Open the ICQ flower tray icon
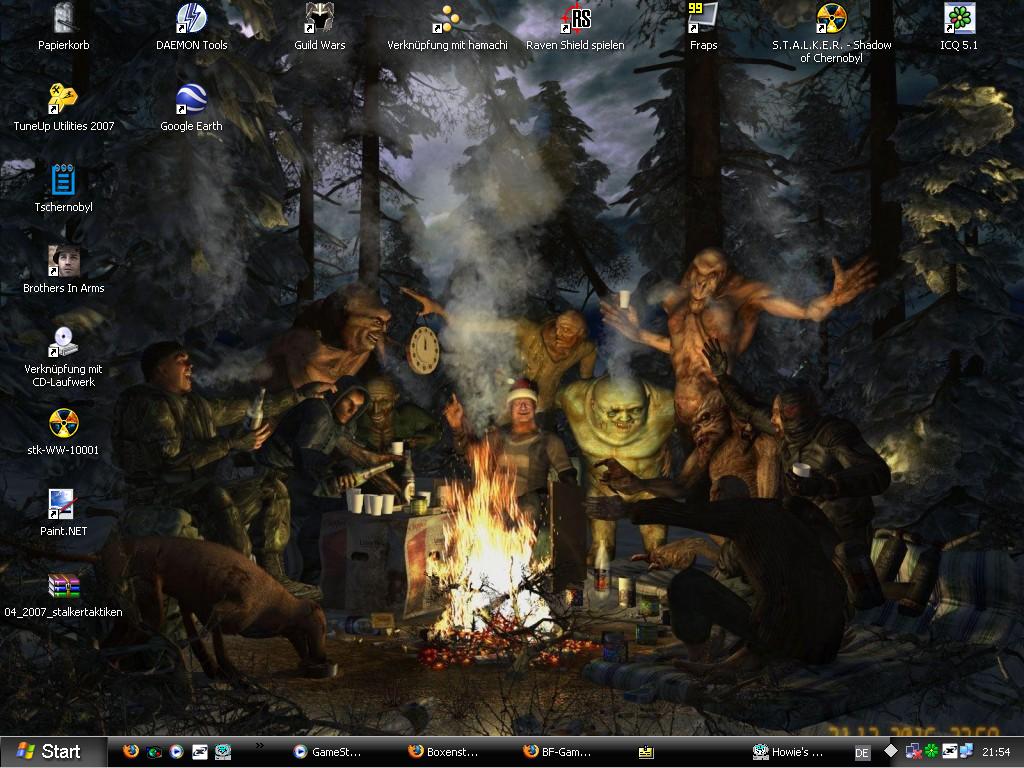Viewport: 1024px width, 768px height. 931,752
